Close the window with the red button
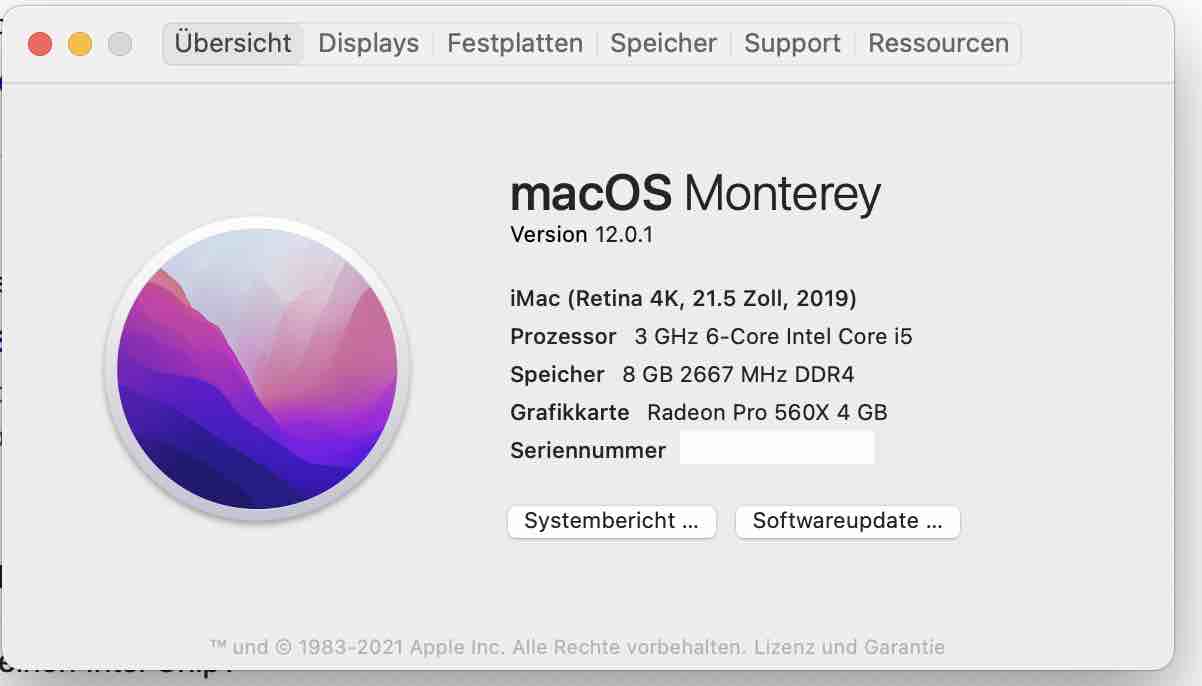The image size is (1202, 686). (x=40, y=44)
